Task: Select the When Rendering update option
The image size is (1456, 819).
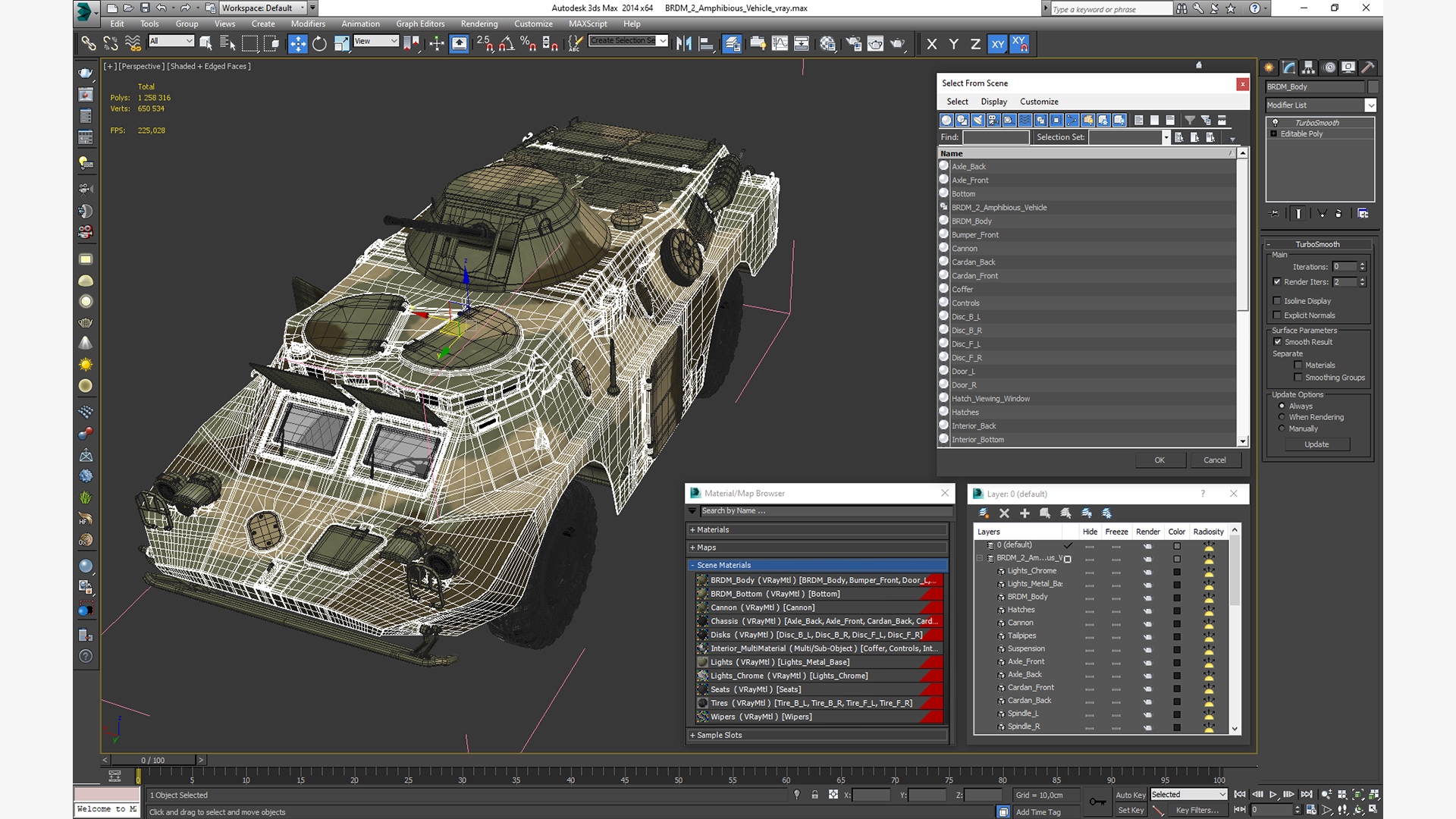Action: point(1282,417)
